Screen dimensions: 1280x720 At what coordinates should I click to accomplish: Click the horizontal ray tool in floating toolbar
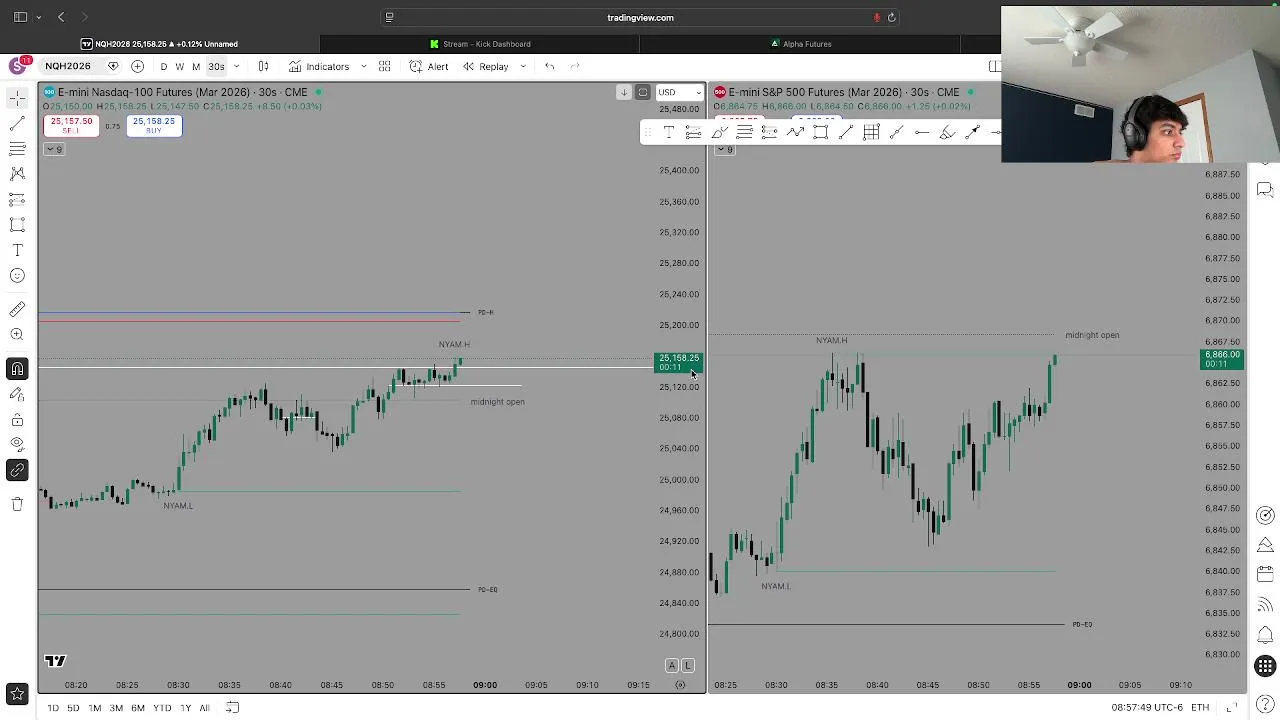click(922, 132)
